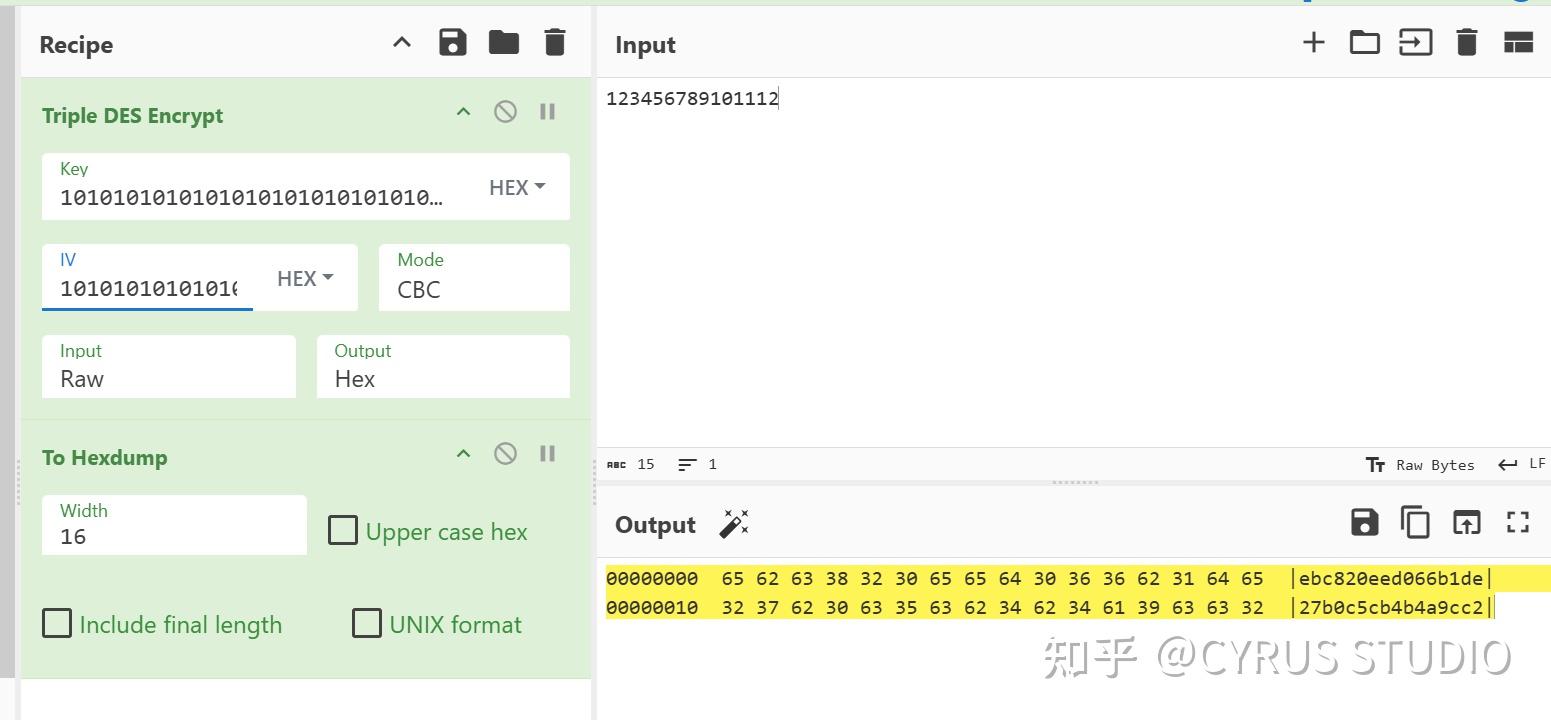Screen dimensions: 1551x720
Task: Collapse the Recipe panel
Action: point(401,42)
